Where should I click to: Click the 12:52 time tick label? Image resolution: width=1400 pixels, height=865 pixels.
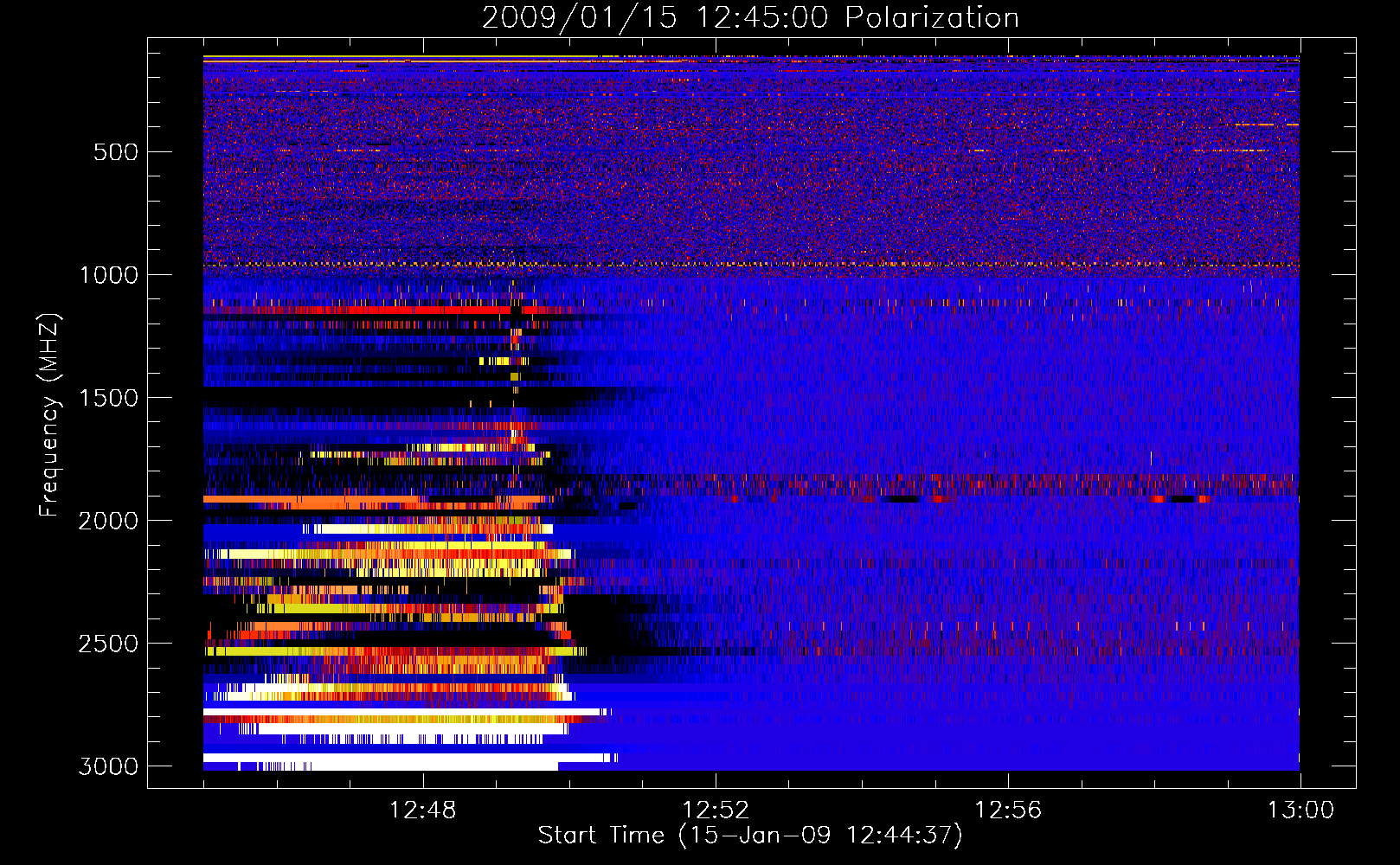point(716,811)
